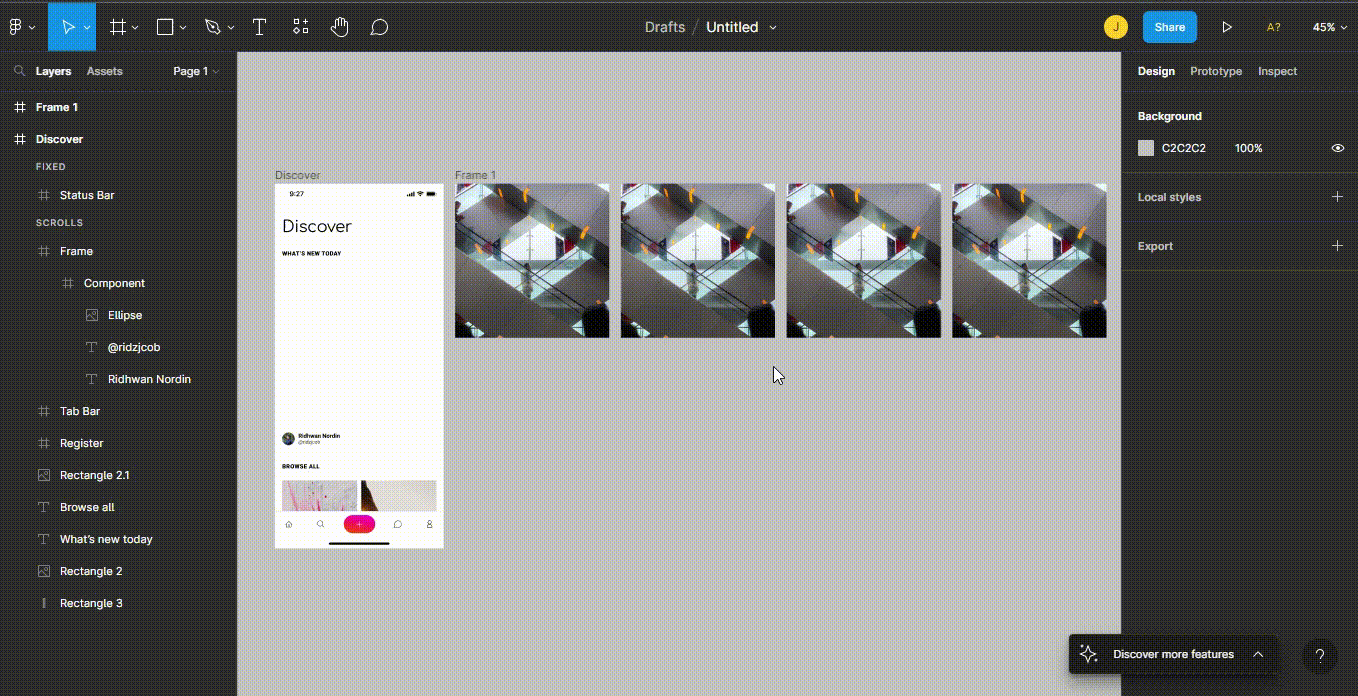Select the Move tool arrow
Viewport: 1358px width, 696px height.
point(67,27)
